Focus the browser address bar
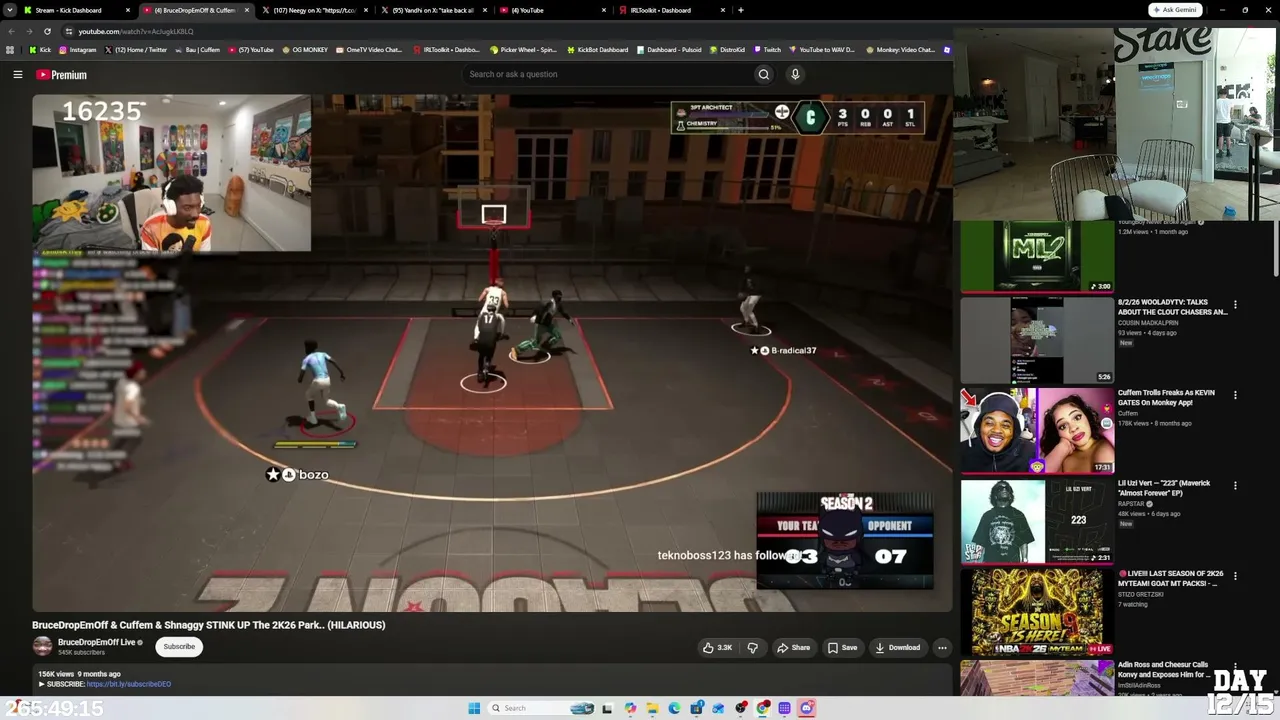 pyautogui.click(x=500, y=31)
